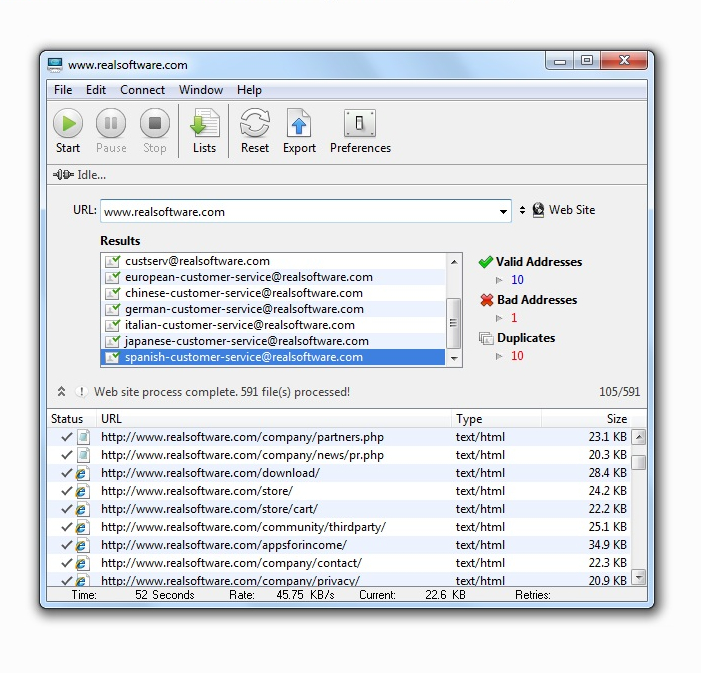Open the URL dropdown list
Image resolution: width=701 pixels, height=673 pixels.
click(x=504, y=211)
